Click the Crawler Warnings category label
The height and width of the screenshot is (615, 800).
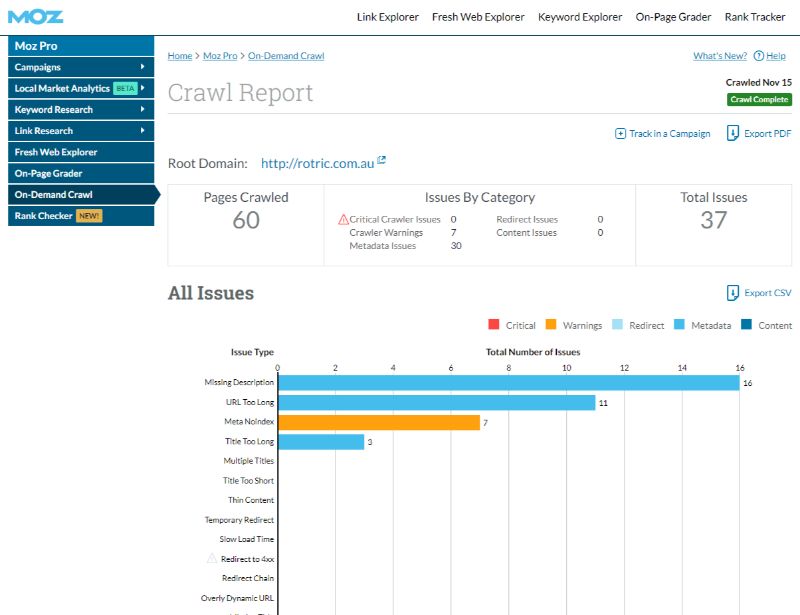[386, 233]
